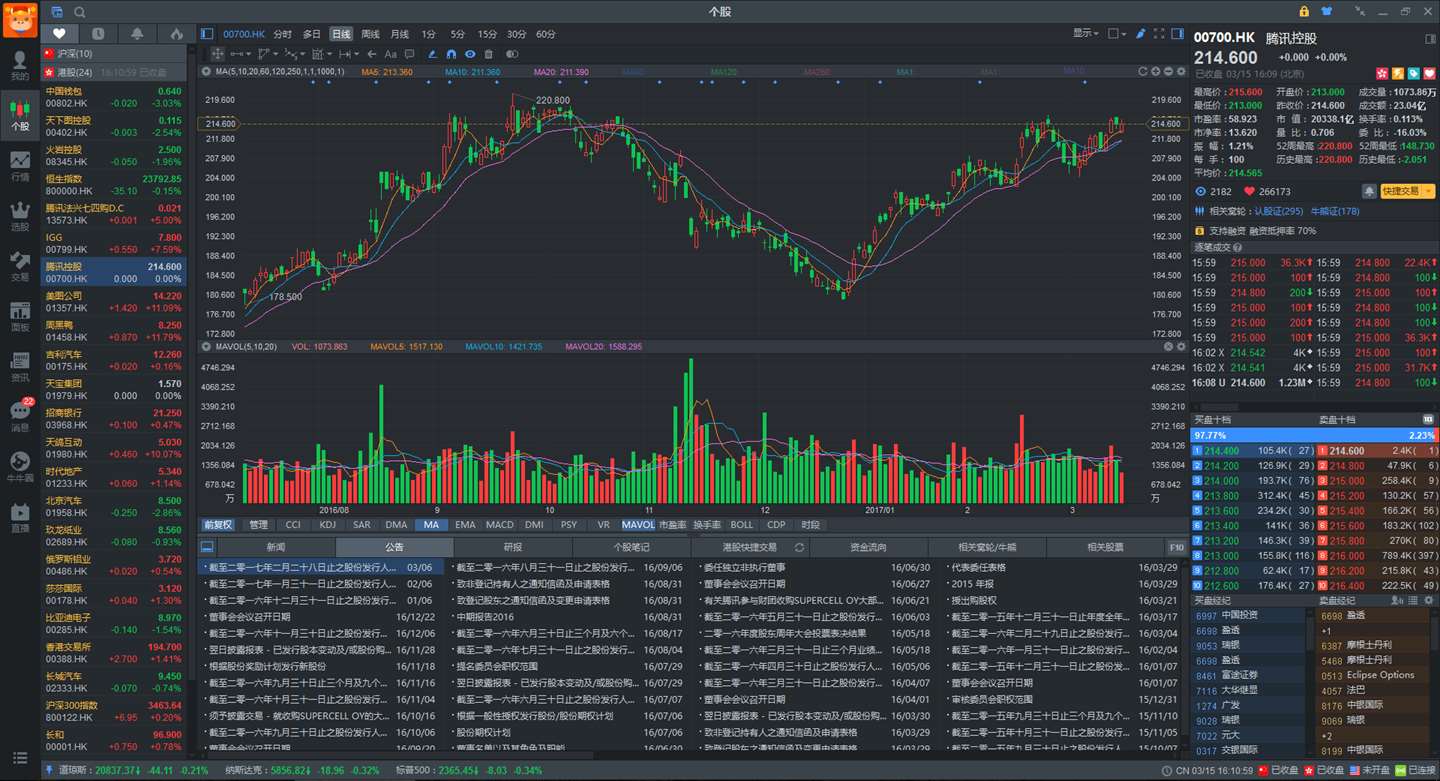Switch to the 周线 weekly chart tab
Screen dimensions: 1440x781
(x=371, y=34)
